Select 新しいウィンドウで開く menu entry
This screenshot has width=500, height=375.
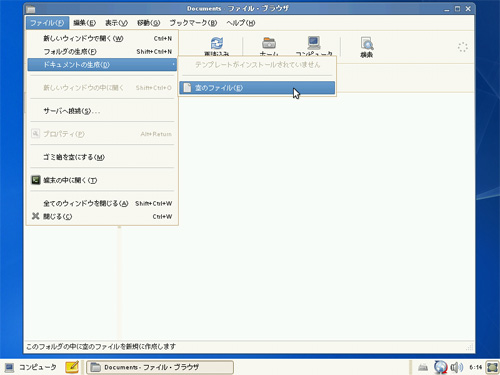(102, 38)
